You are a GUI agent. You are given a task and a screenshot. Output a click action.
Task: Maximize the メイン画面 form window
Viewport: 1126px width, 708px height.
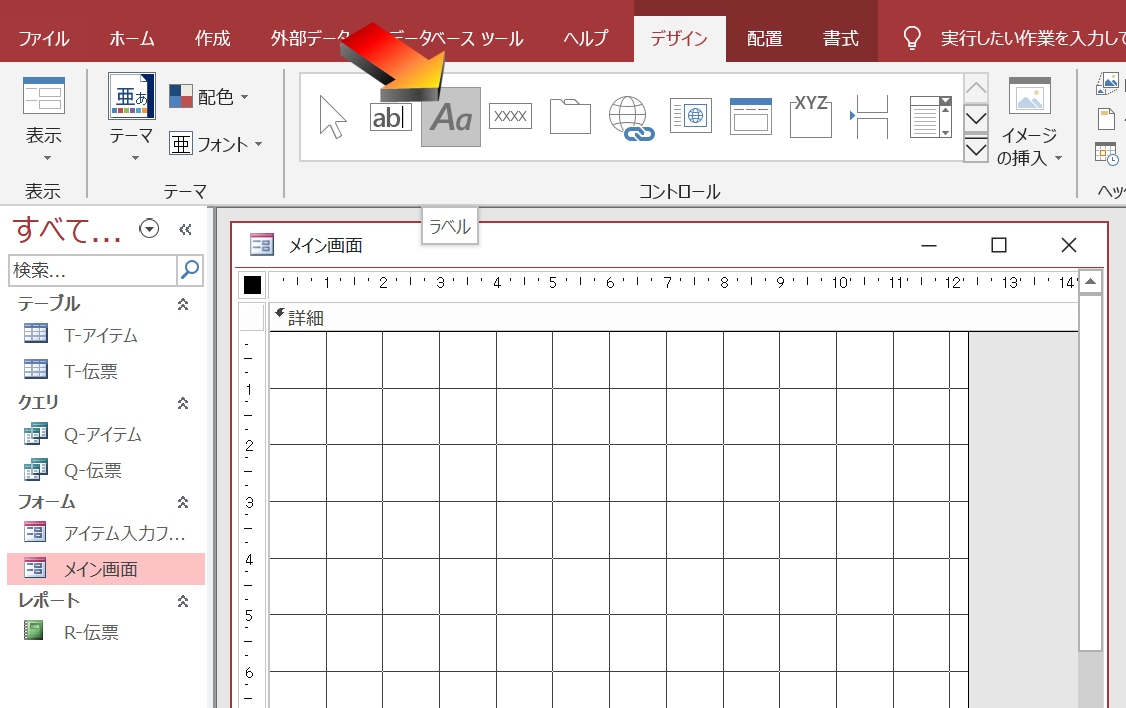click(998, 245)
